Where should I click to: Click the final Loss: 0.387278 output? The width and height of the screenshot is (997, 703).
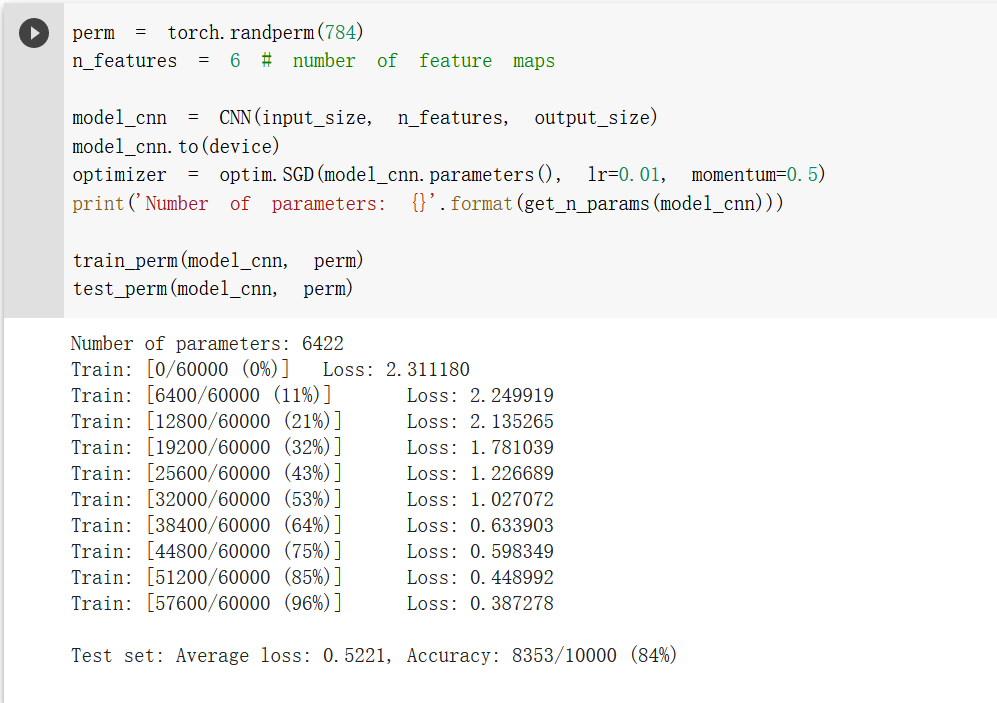click(480, 603)
